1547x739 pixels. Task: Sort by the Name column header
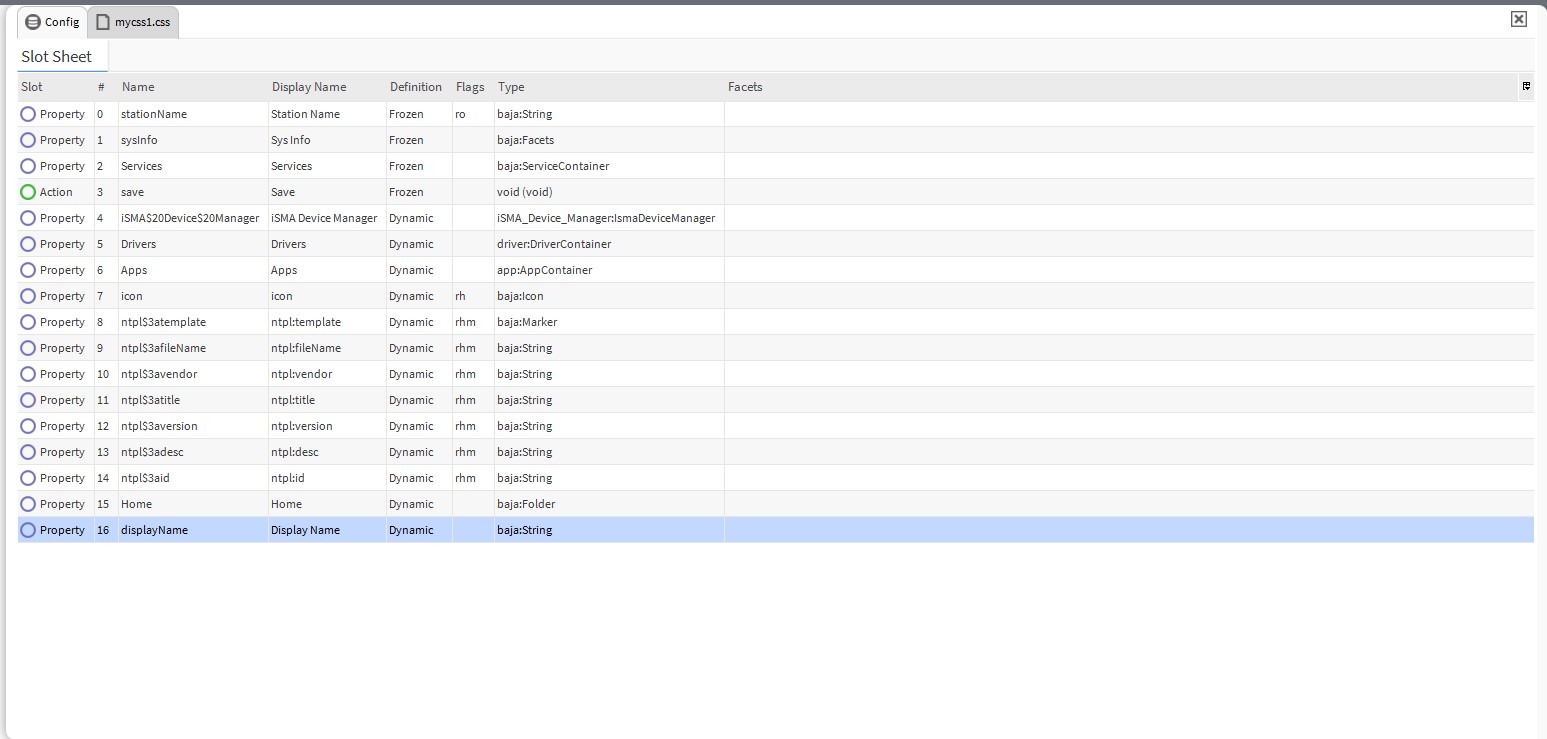point(138,87)
